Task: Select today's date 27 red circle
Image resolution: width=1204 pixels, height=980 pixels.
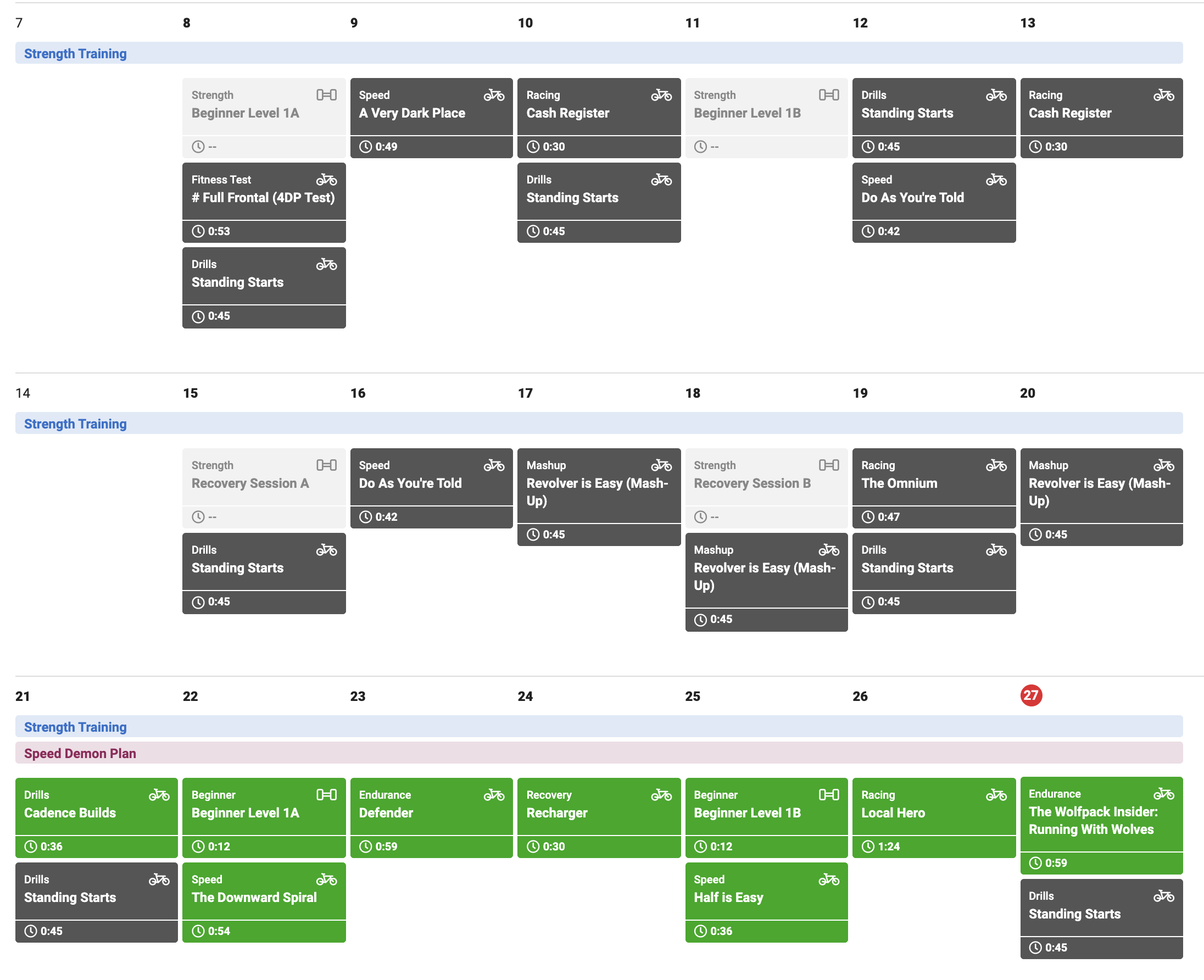Action: click(x=1031, y=695)
